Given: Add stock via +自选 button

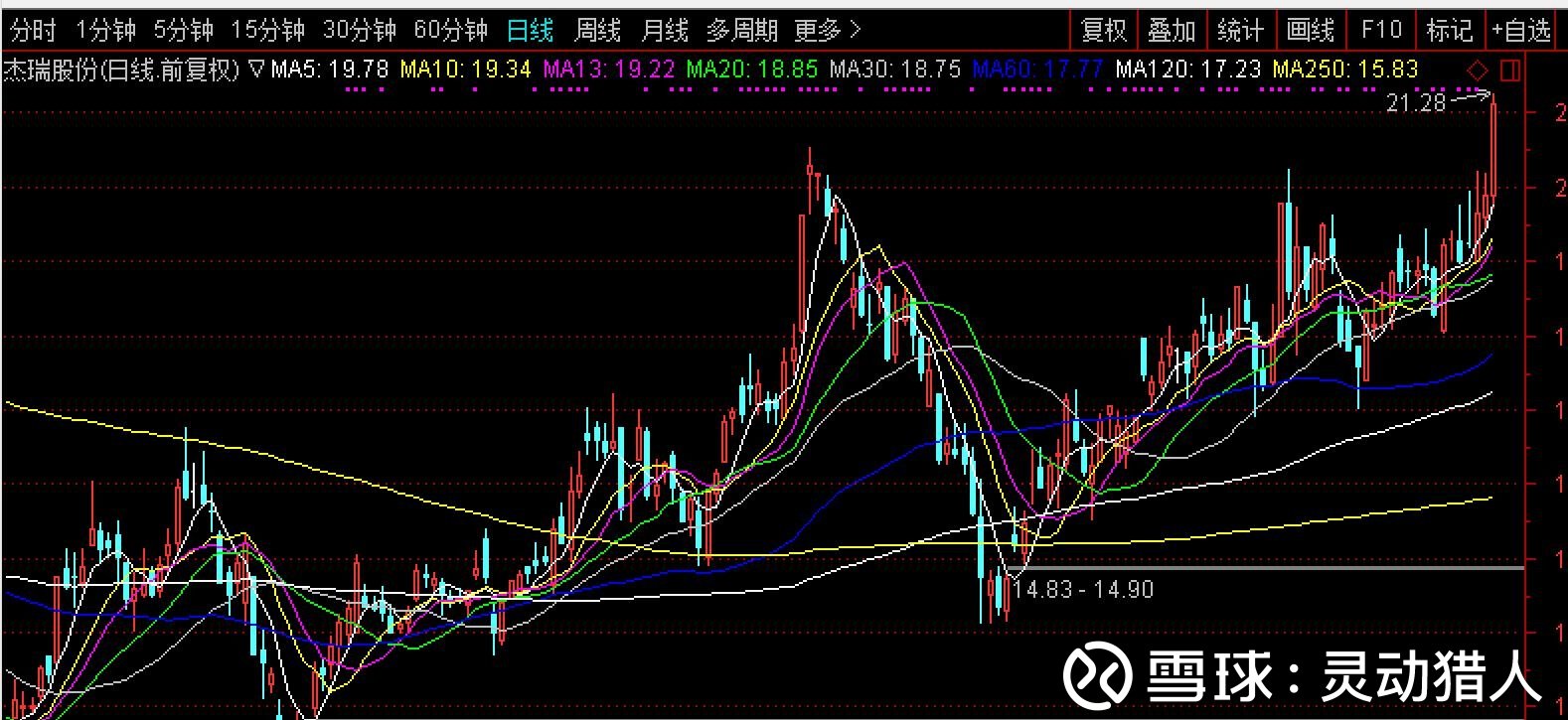Looking at the screenshot, I should [1521, 31].
